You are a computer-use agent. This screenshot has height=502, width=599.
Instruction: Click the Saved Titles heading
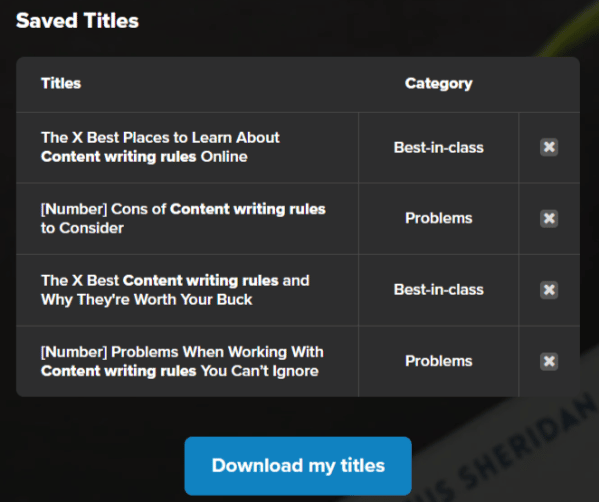[77, 21]
